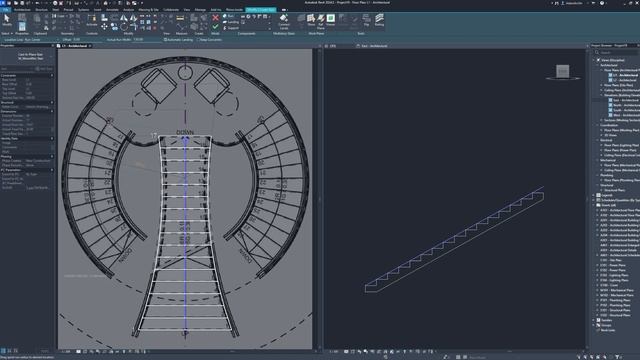Open the Properties palette icon in ribbon

[x=22, y=27]
